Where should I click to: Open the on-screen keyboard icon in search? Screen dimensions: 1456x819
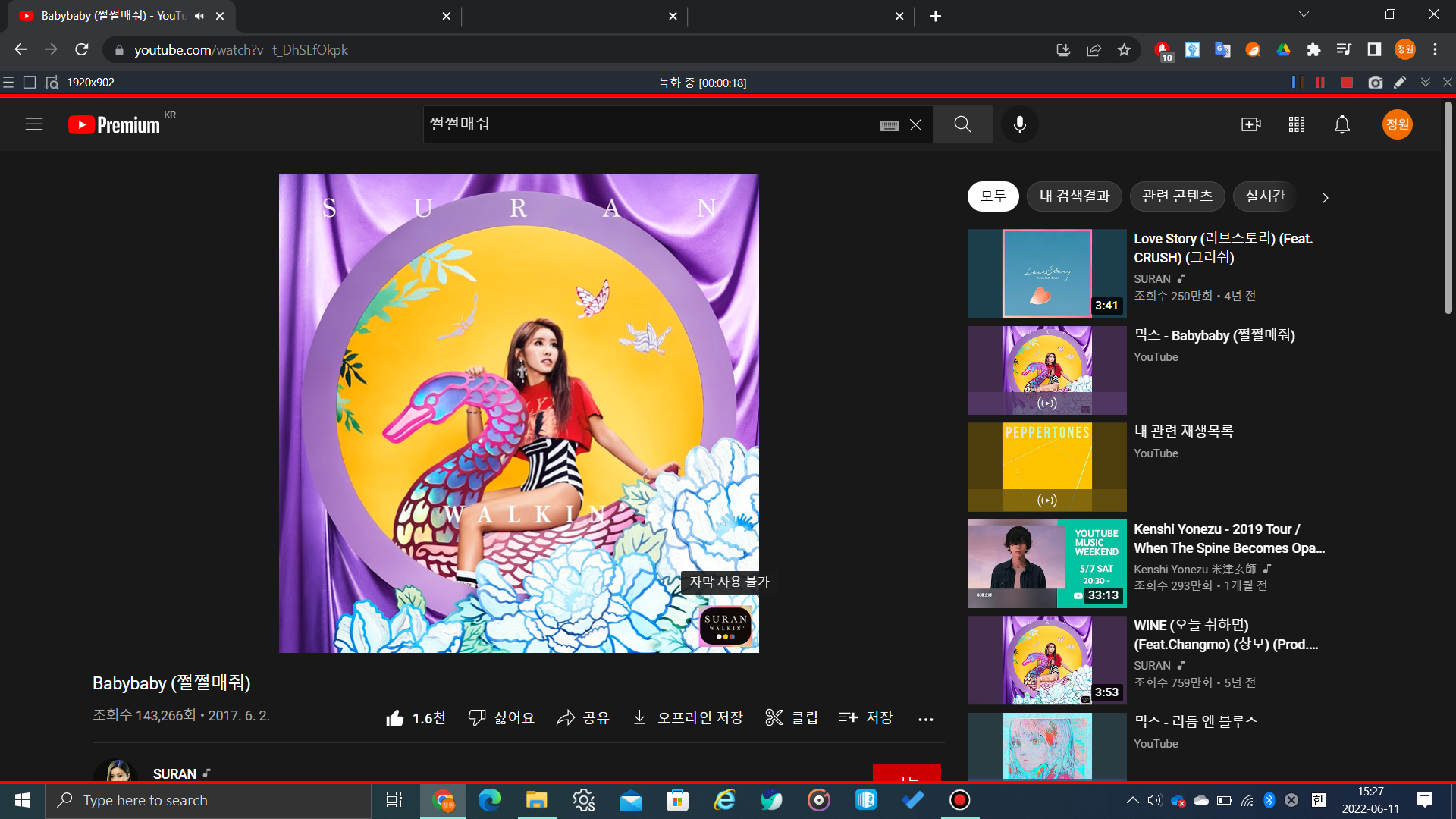click(889, 125)
